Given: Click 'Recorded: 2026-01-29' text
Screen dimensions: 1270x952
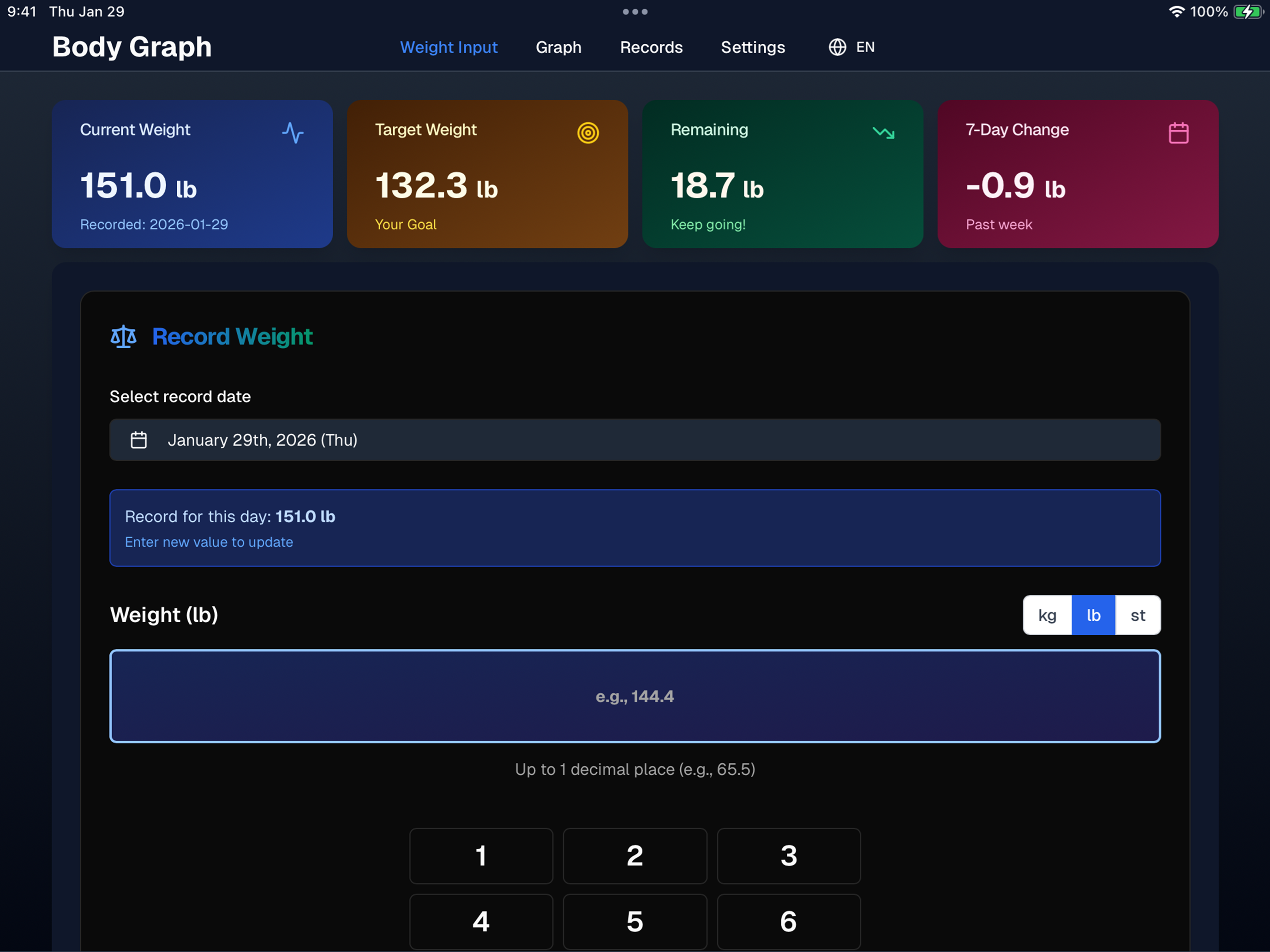Looking at the screenshot, I should pos(154,224).
